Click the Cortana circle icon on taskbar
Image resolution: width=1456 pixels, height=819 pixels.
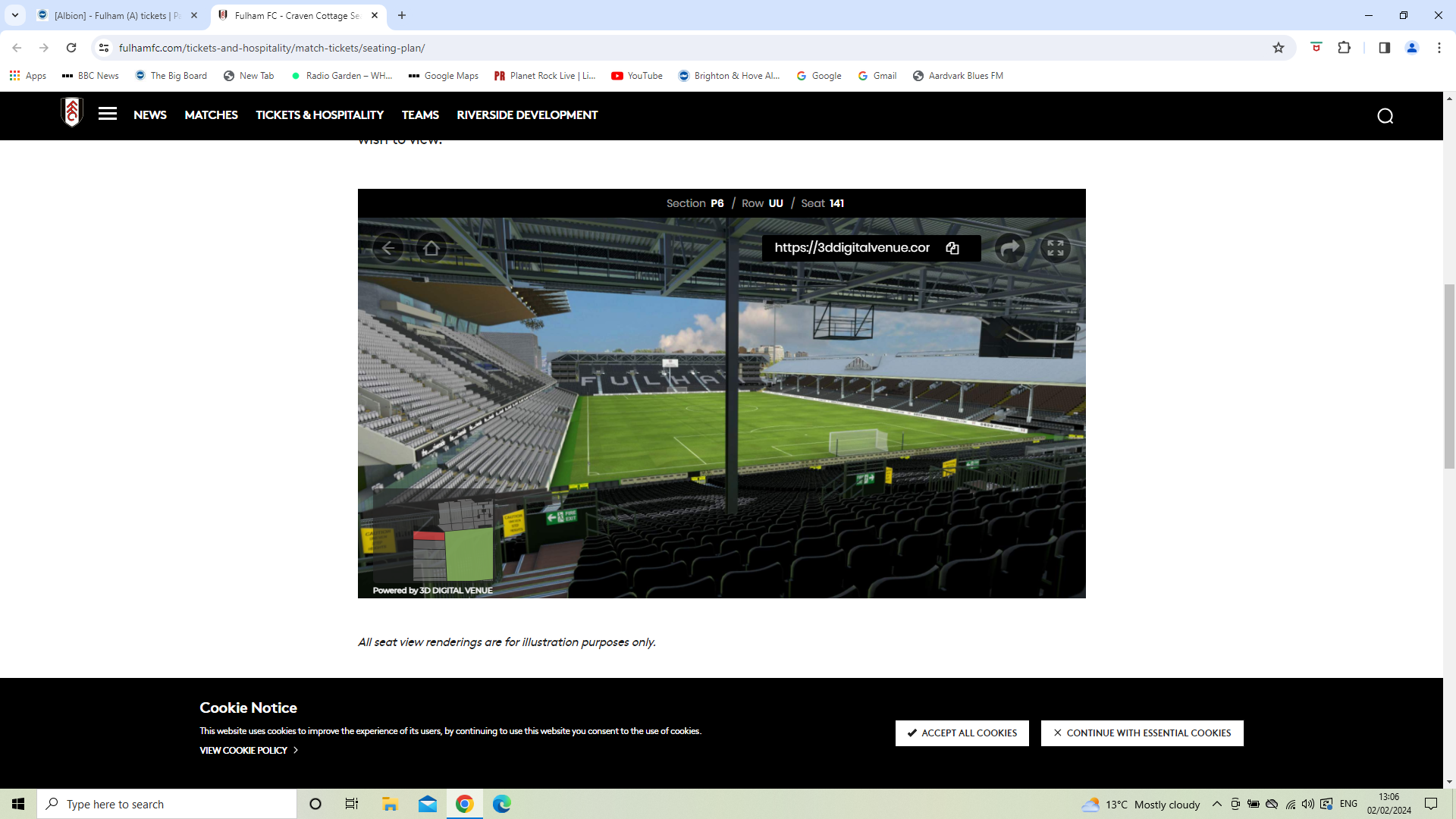pyautogui.click(x=315, y=804)
